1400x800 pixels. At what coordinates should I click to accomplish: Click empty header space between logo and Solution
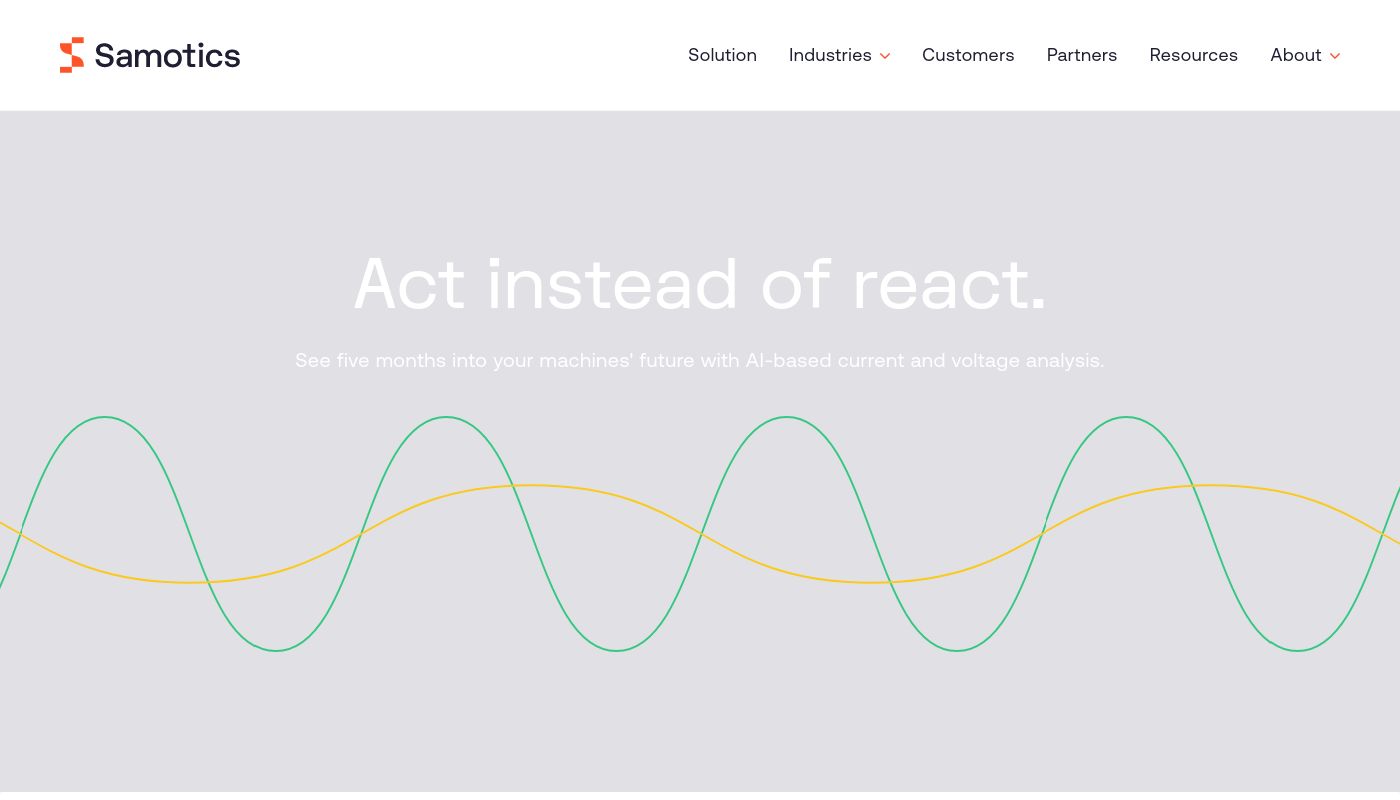pos(460,55)
